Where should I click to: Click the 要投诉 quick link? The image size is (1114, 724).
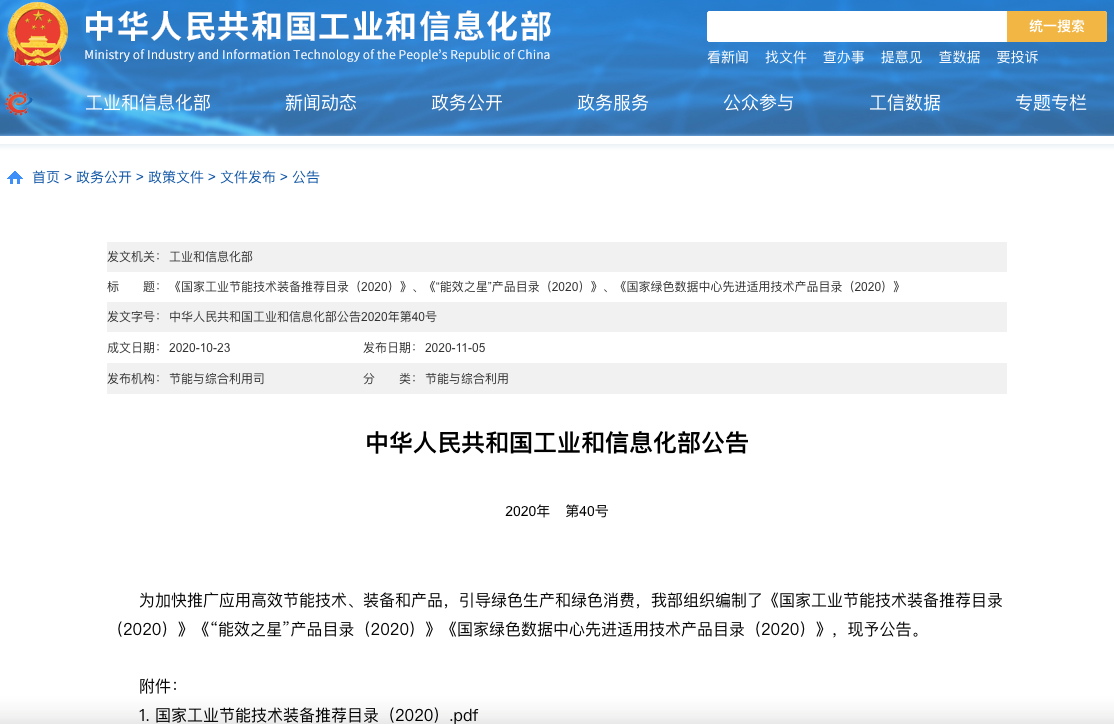pyautogui.click(x=1017, y=57)
